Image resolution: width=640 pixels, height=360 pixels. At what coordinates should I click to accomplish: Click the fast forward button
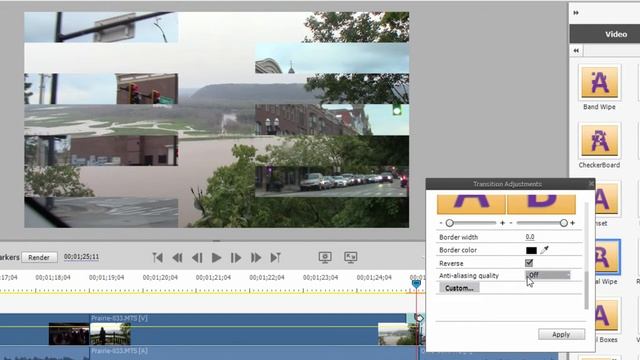256,258
